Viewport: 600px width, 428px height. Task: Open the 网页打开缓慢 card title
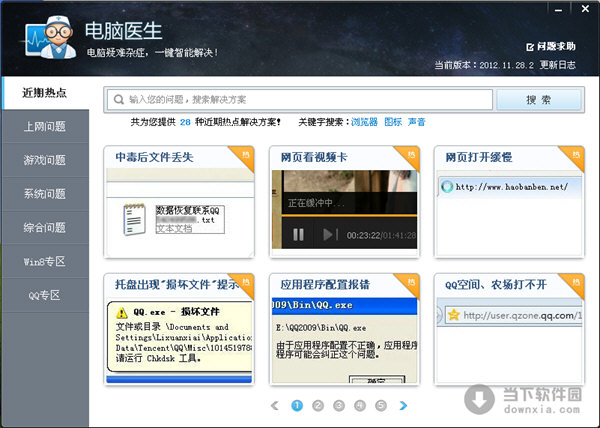click(x=479, y=157)
